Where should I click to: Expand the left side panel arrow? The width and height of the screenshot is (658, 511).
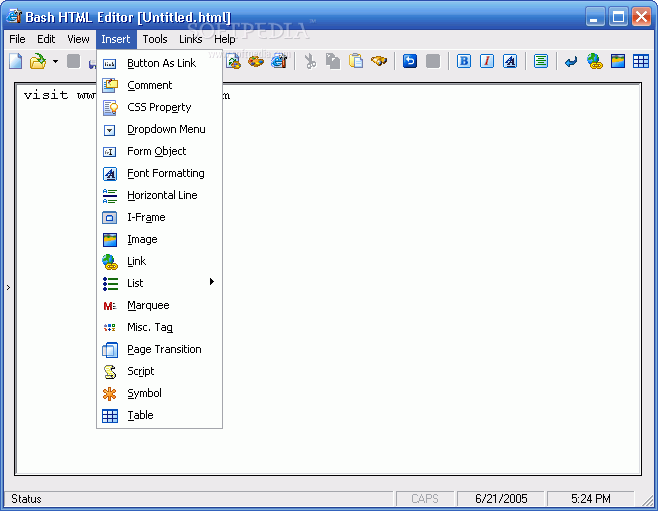[x=8, y=288]
